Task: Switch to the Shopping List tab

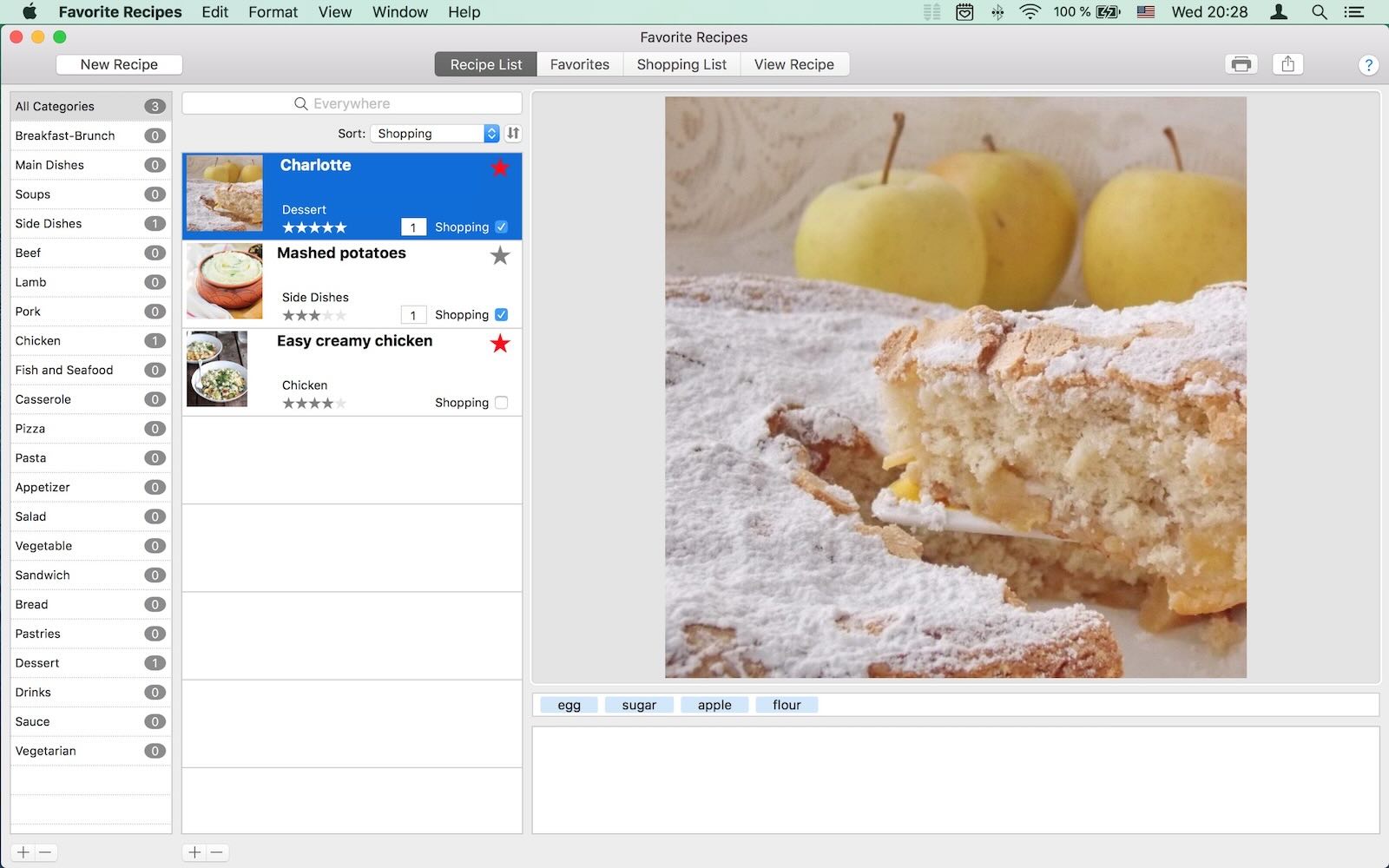Action: point(681,64)
